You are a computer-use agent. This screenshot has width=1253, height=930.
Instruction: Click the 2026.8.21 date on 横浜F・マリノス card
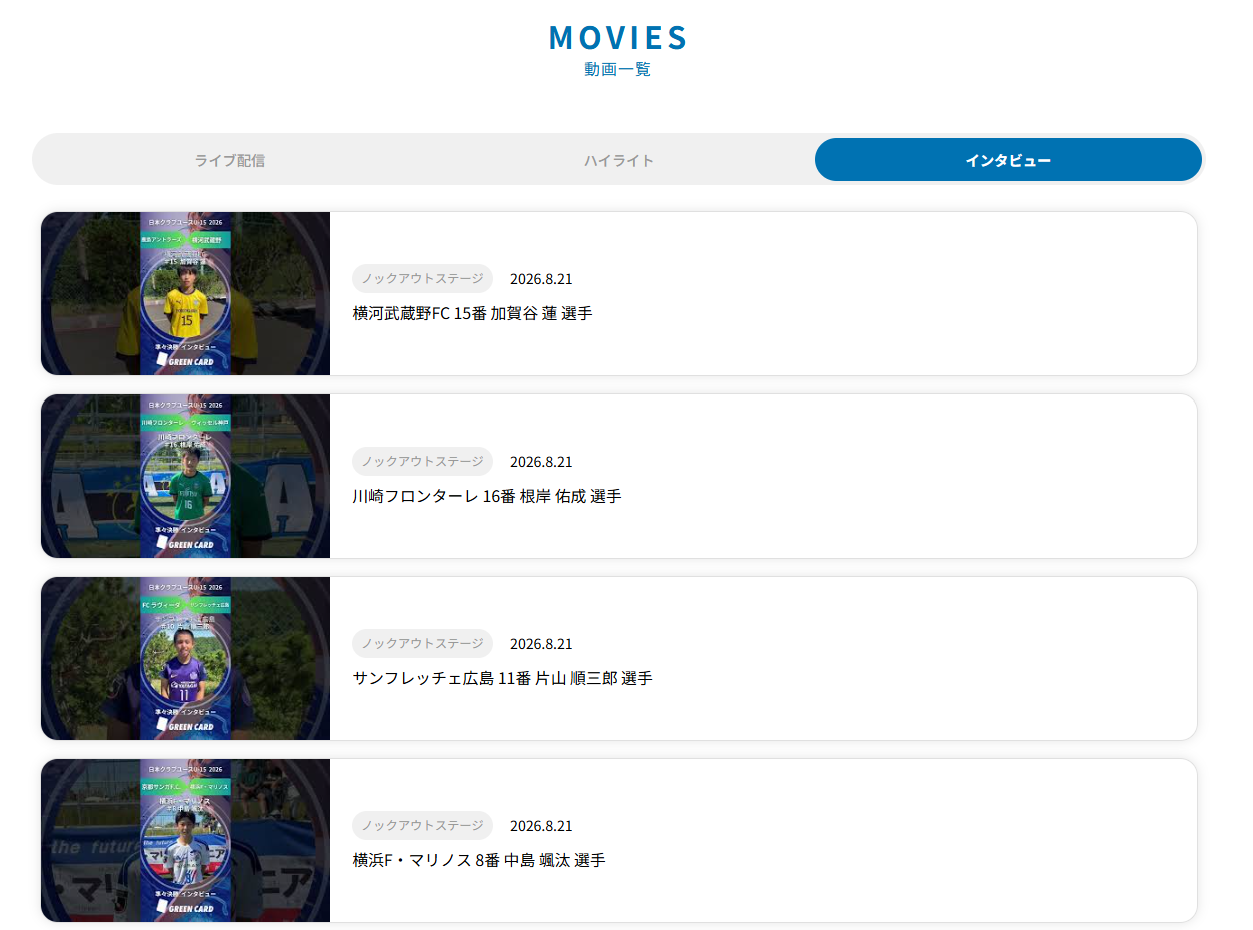click(541, 826)
